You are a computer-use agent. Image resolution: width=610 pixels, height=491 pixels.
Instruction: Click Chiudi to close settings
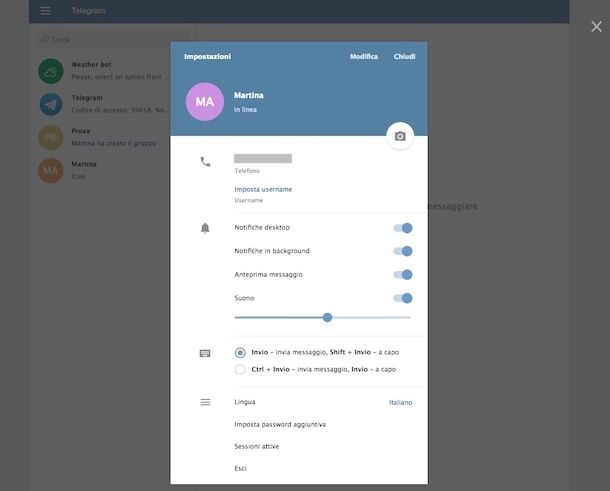tap(404, 56)
